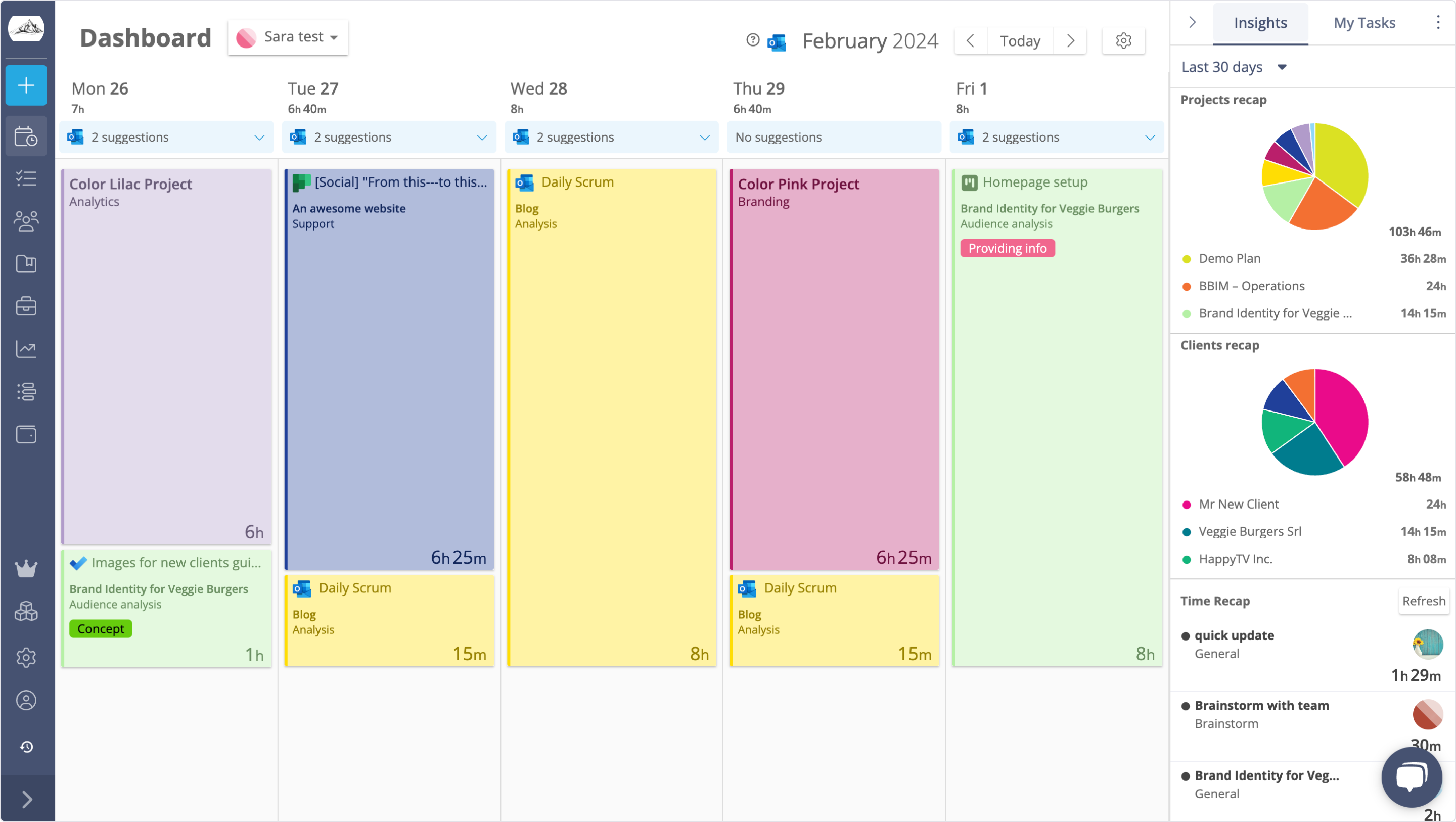Switch to the My Tasks tab

pos(1364,23)
